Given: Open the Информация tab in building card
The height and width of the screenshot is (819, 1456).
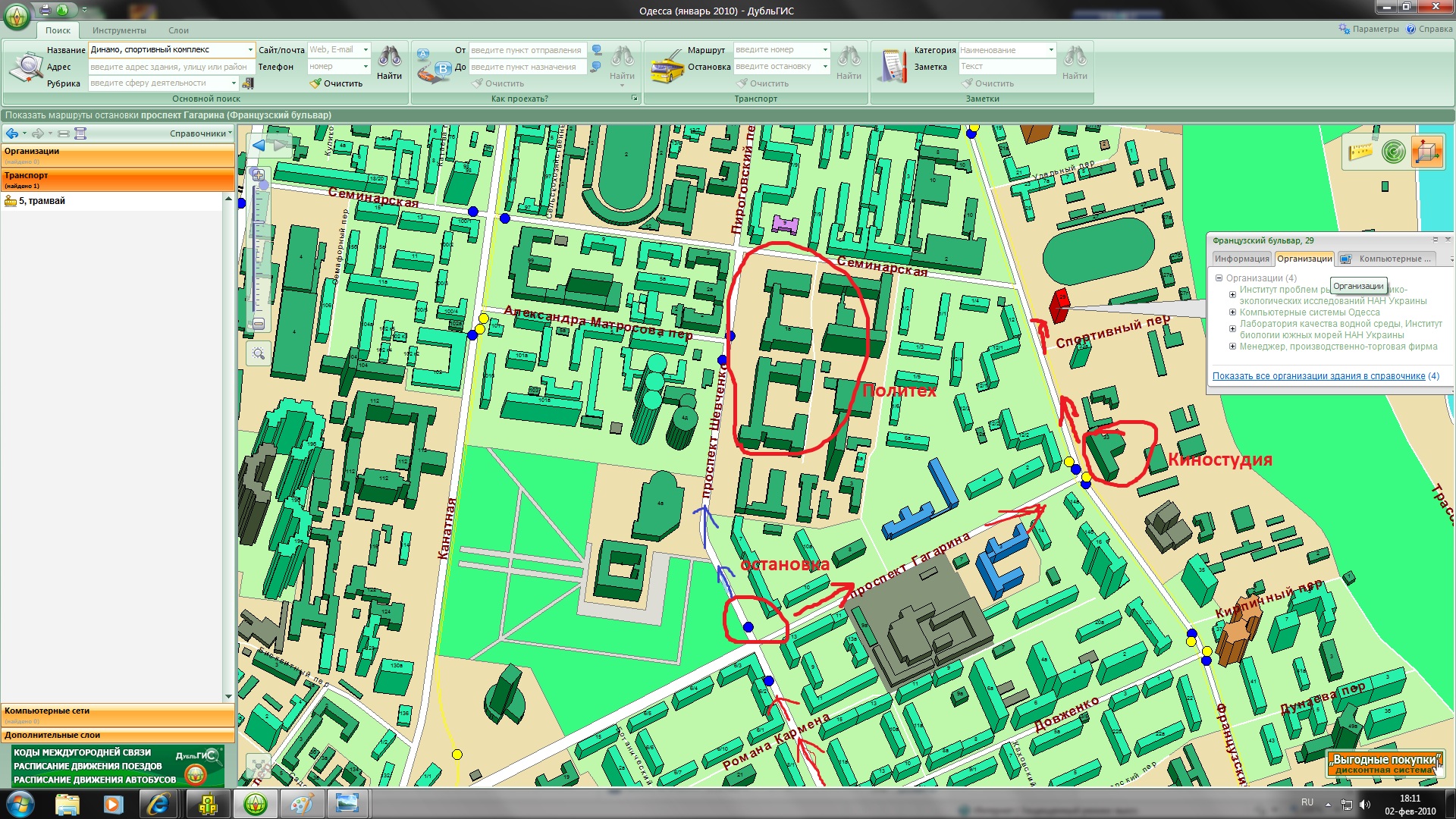Looking at the screenshot, I should point(1241,259).
